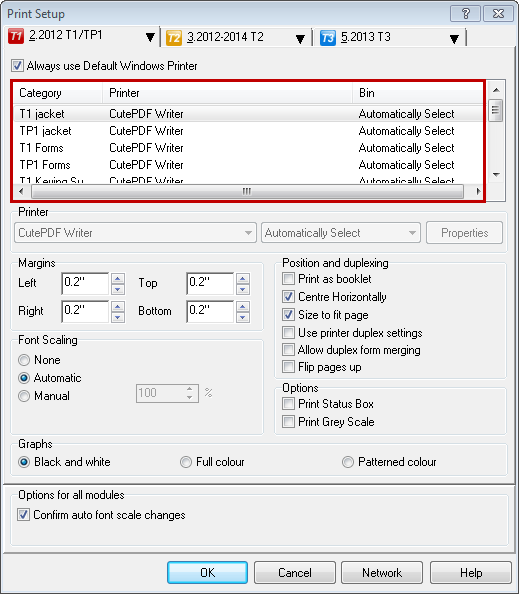The height and width of the screenshot is (594, 519).
Task: Open the 2.2012 T1/TP1 dropdown arrow
Action: 150,37
